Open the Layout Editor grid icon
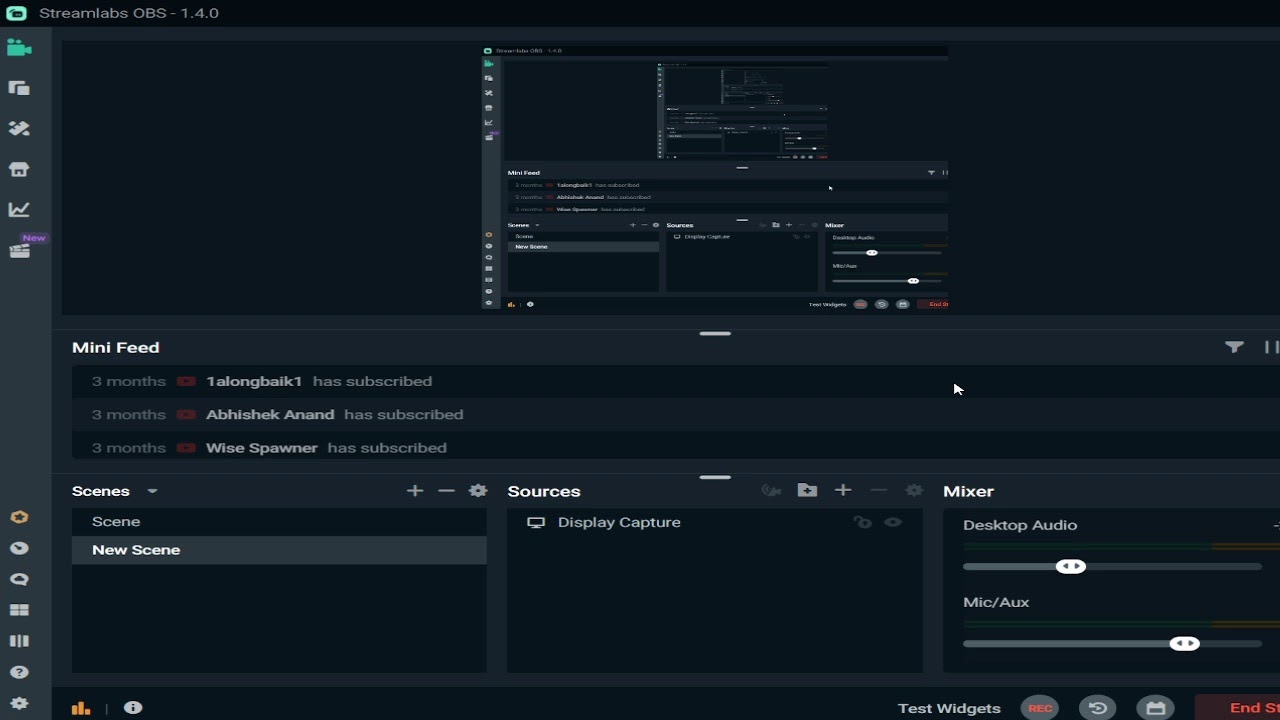 [x=19, y=610]
